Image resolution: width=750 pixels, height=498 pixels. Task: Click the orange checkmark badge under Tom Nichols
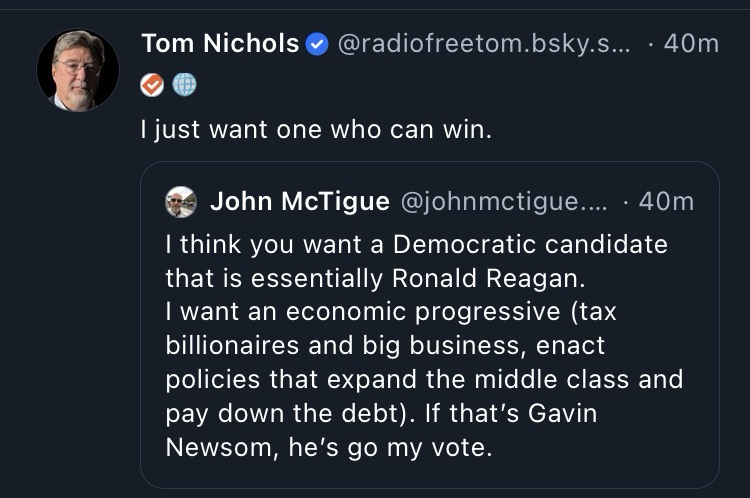pyautogui.click(x=152, y=86)
